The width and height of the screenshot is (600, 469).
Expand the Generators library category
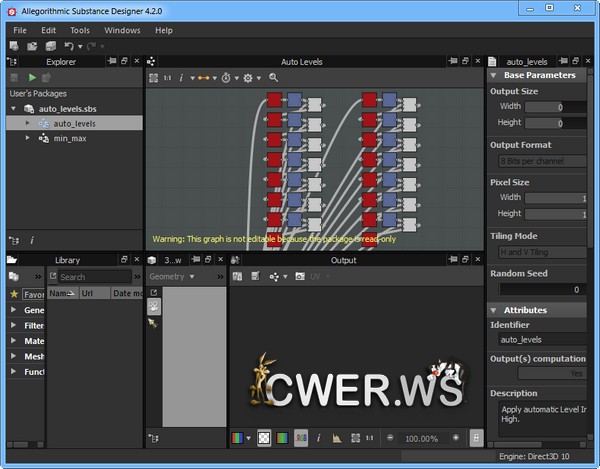pyautogui.click(x=13, y=309)
